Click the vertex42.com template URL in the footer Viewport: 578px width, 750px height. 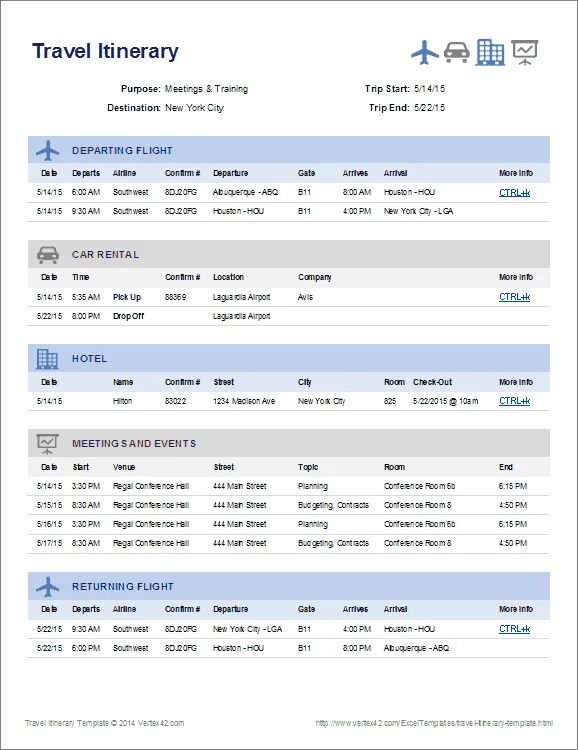pos(434,723)
